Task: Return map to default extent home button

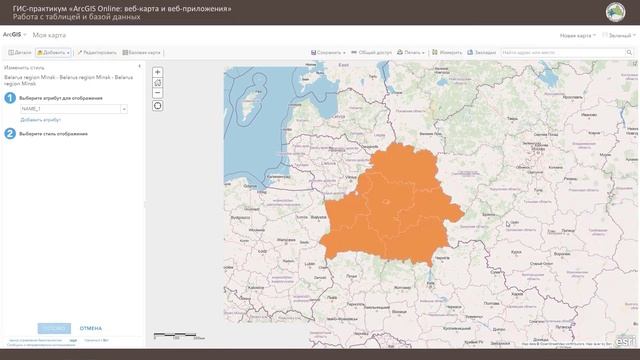Action: pyautogui.click(x=158, y=82)
